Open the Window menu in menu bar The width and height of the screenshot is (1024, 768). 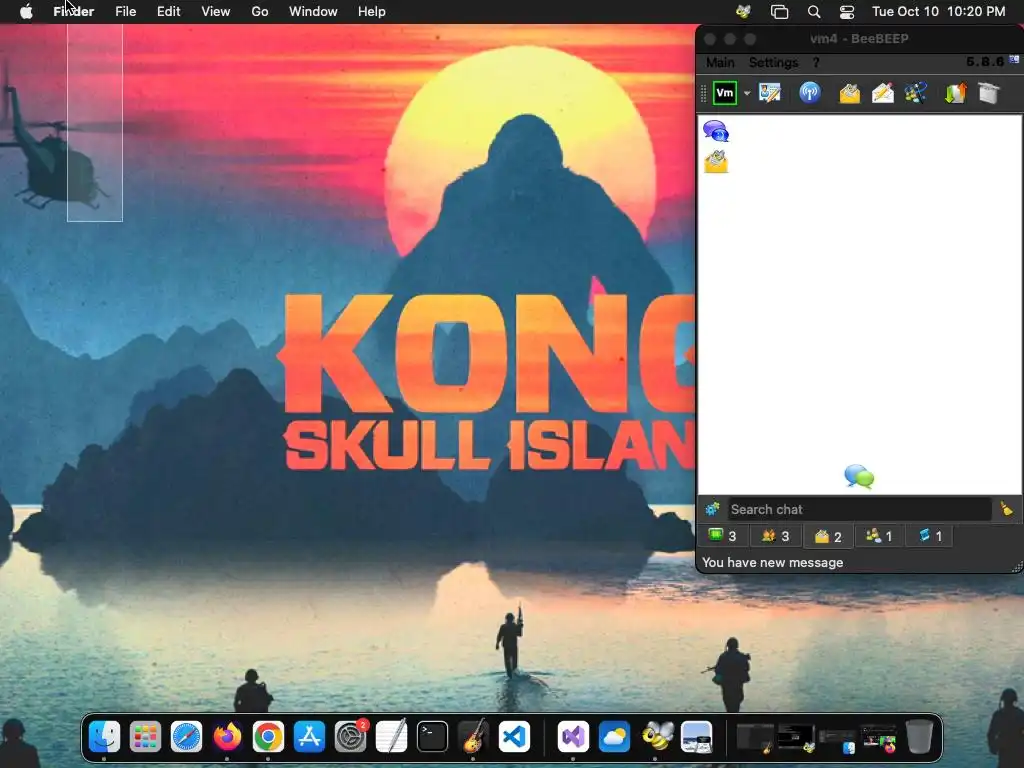pyautogui.click(x=313, y=12)
